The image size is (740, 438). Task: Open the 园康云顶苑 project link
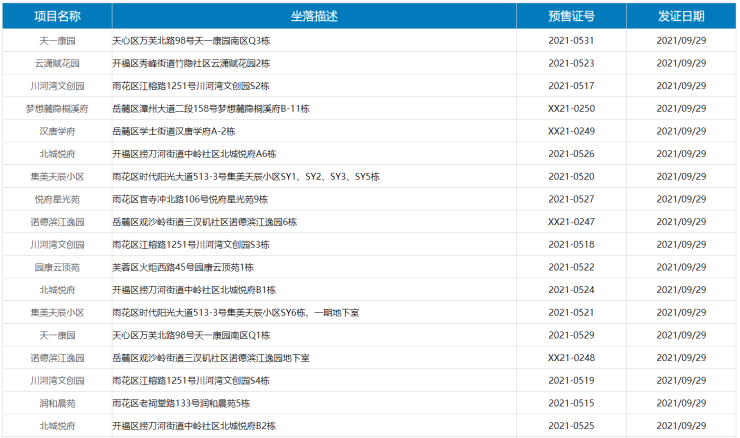pyautogui.click(x=57, y=267)
